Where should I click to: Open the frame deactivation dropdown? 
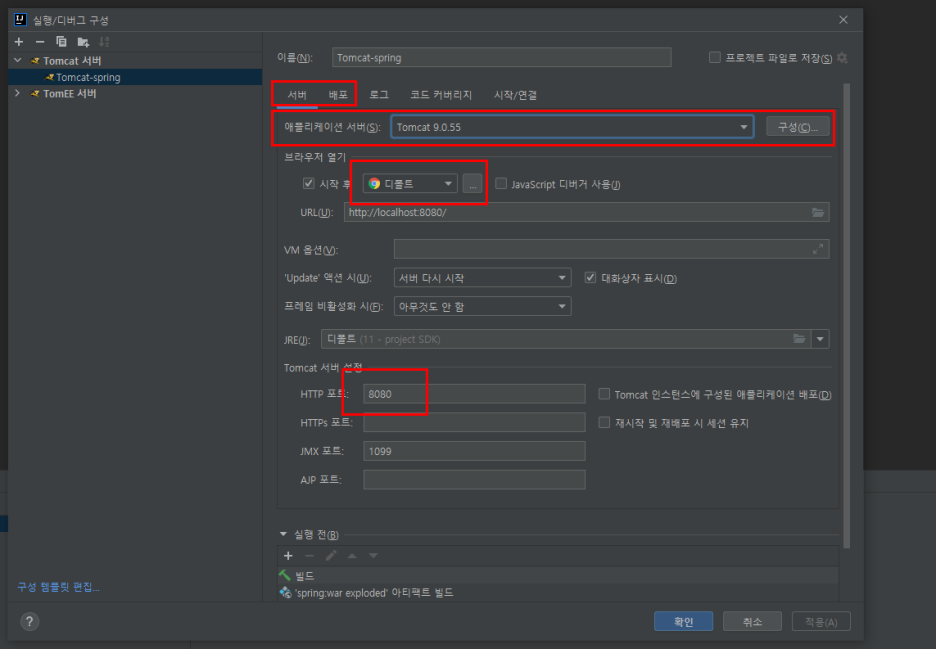click(x=482, y=307)
